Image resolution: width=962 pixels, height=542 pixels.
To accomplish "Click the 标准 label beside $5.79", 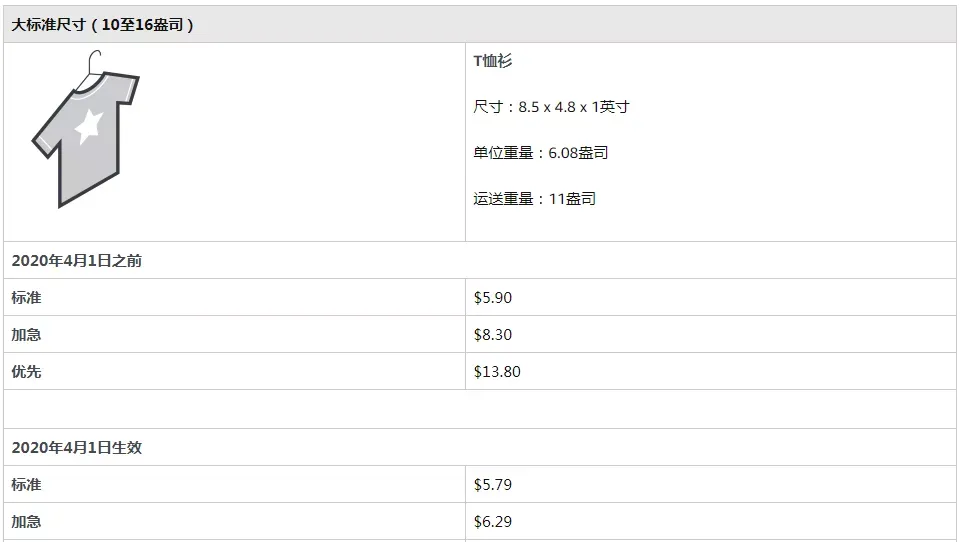I will 26,484.
